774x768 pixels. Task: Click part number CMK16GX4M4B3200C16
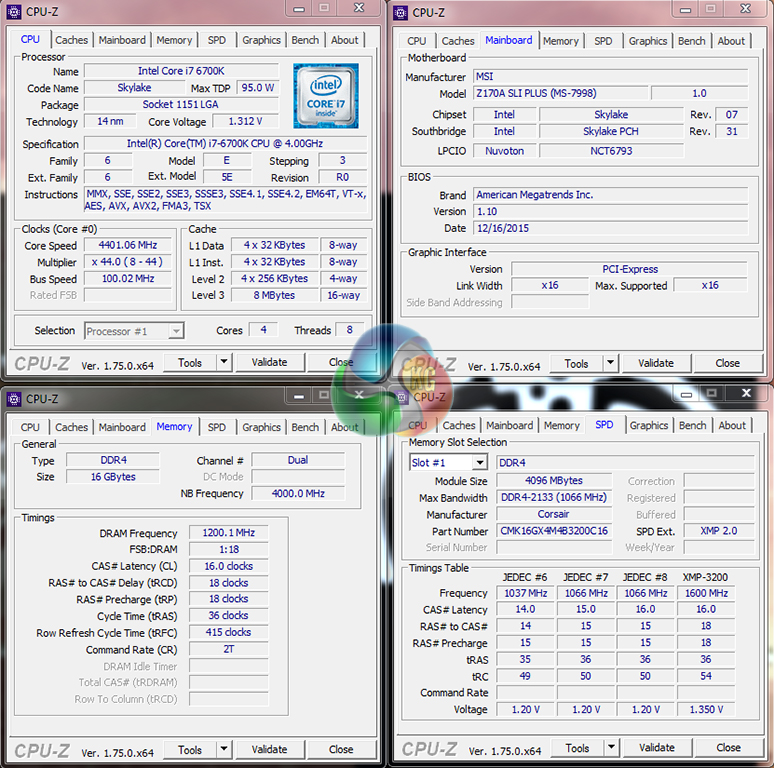(x=554, y=531)
